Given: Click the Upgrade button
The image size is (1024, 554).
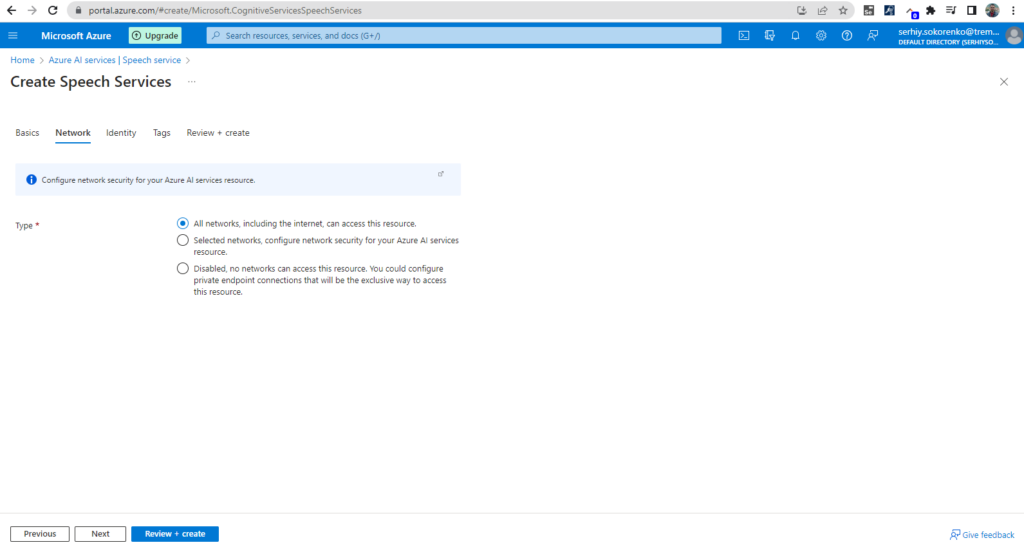Looking at the screenshot, I should pyautogui.click(x=155, y=35).
